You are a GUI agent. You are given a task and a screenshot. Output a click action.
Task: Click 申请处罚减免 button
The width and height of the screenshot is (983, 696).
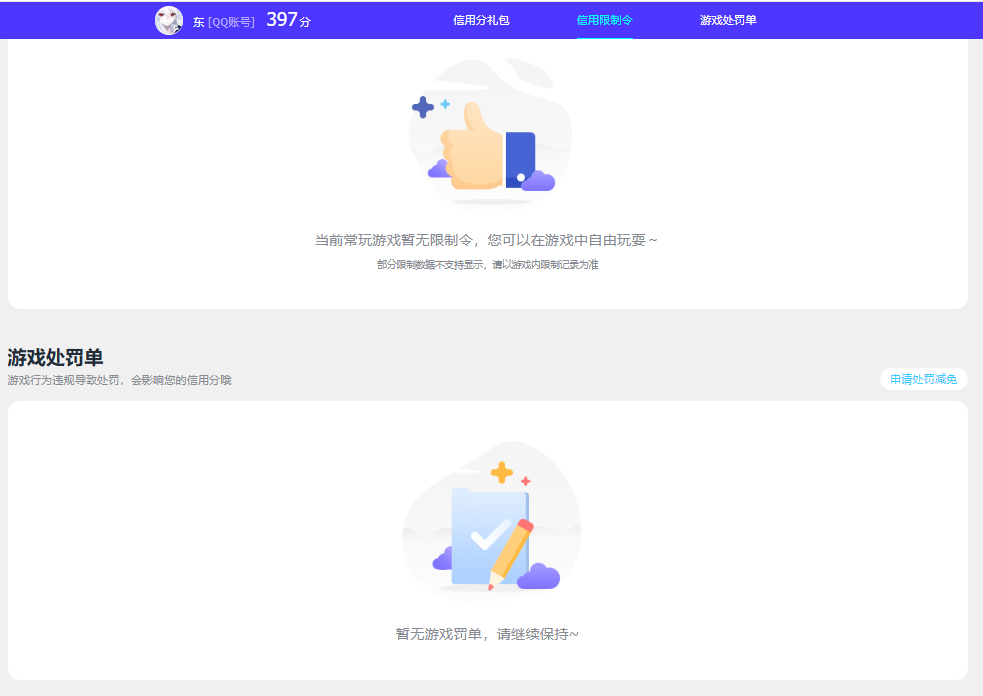tap(923, 379)
